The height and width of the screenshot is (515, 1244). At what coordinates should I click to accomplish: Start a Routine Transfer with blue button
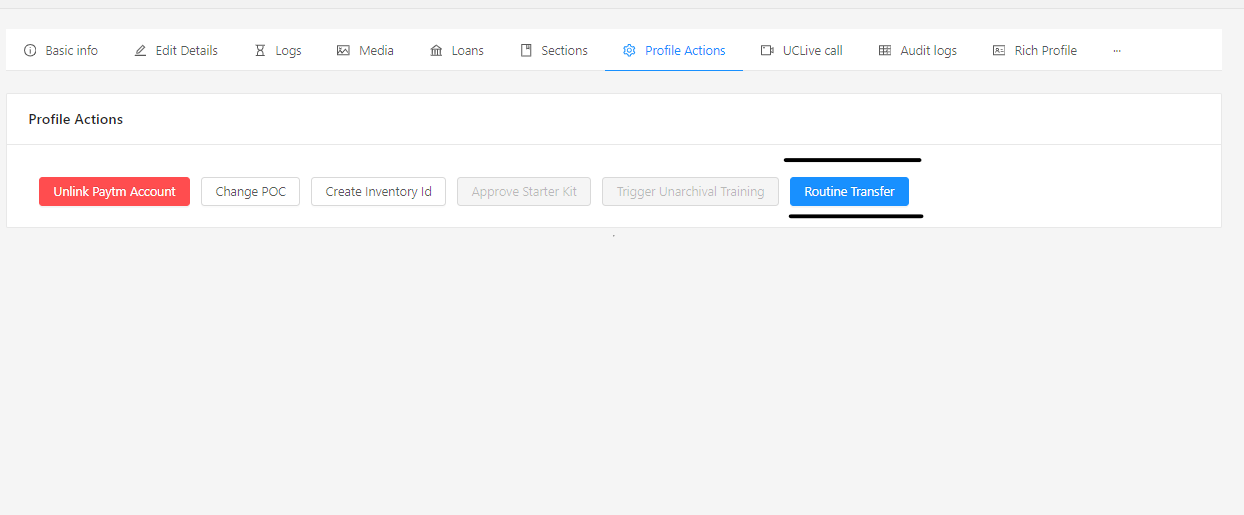(849, 191)
